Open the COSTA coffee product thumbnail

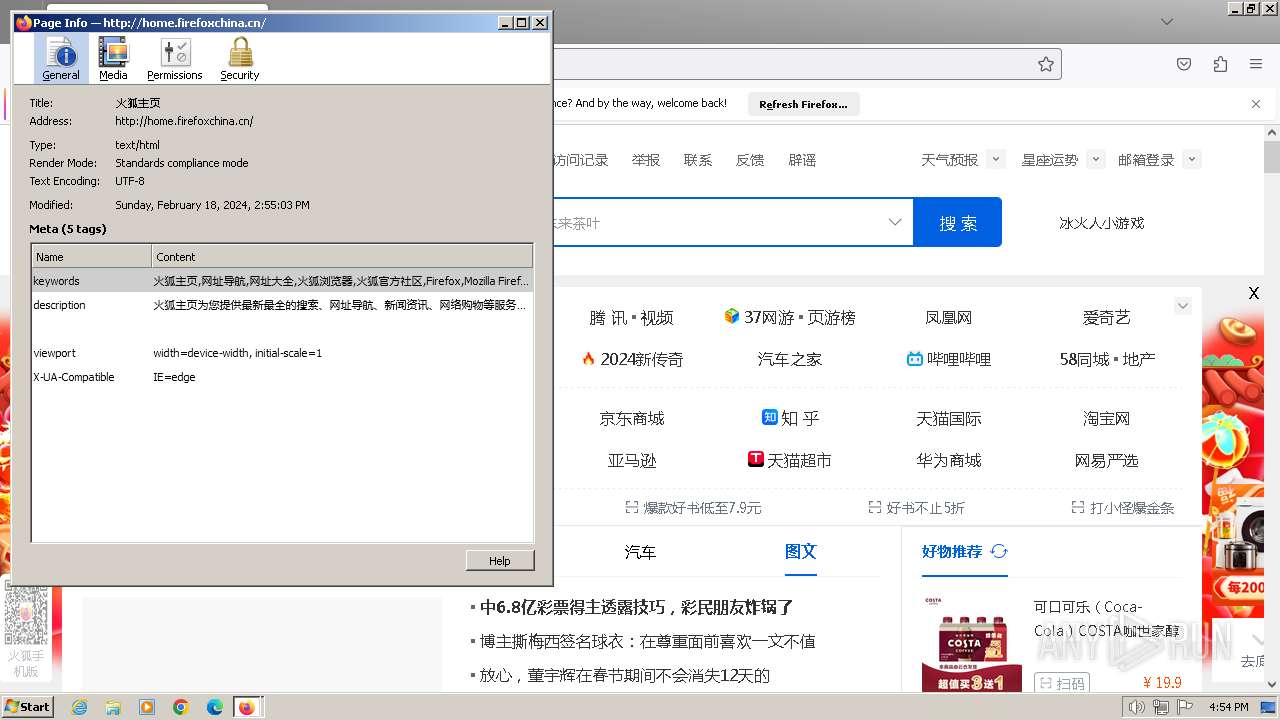(972, 642)
